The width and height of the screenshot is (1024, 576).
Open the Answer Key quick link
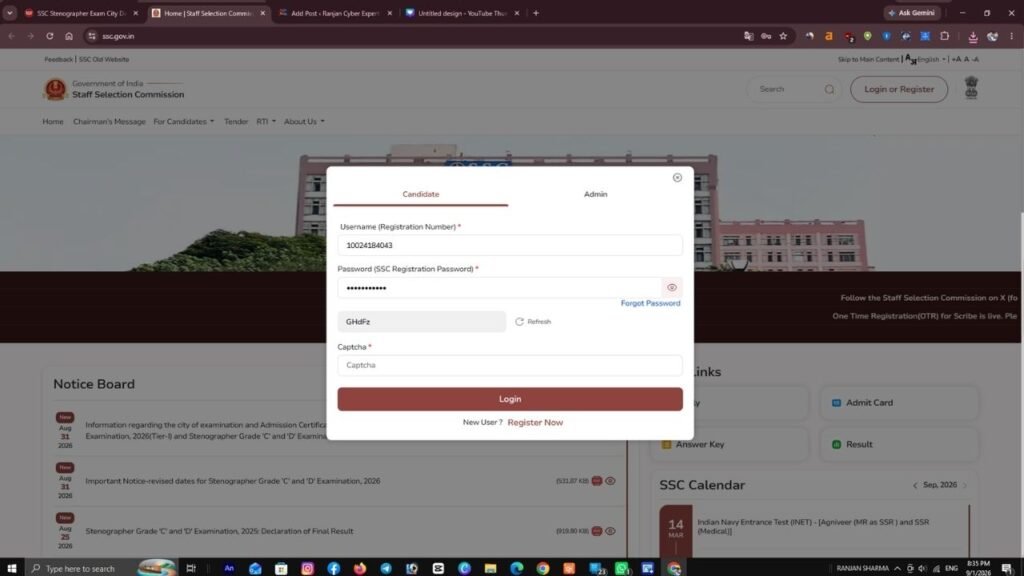coord(729,444)
